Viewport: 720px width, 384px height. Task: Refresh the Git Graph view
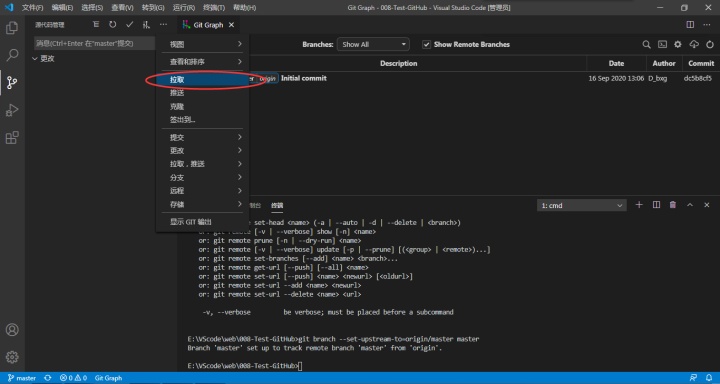coord(710,45)
